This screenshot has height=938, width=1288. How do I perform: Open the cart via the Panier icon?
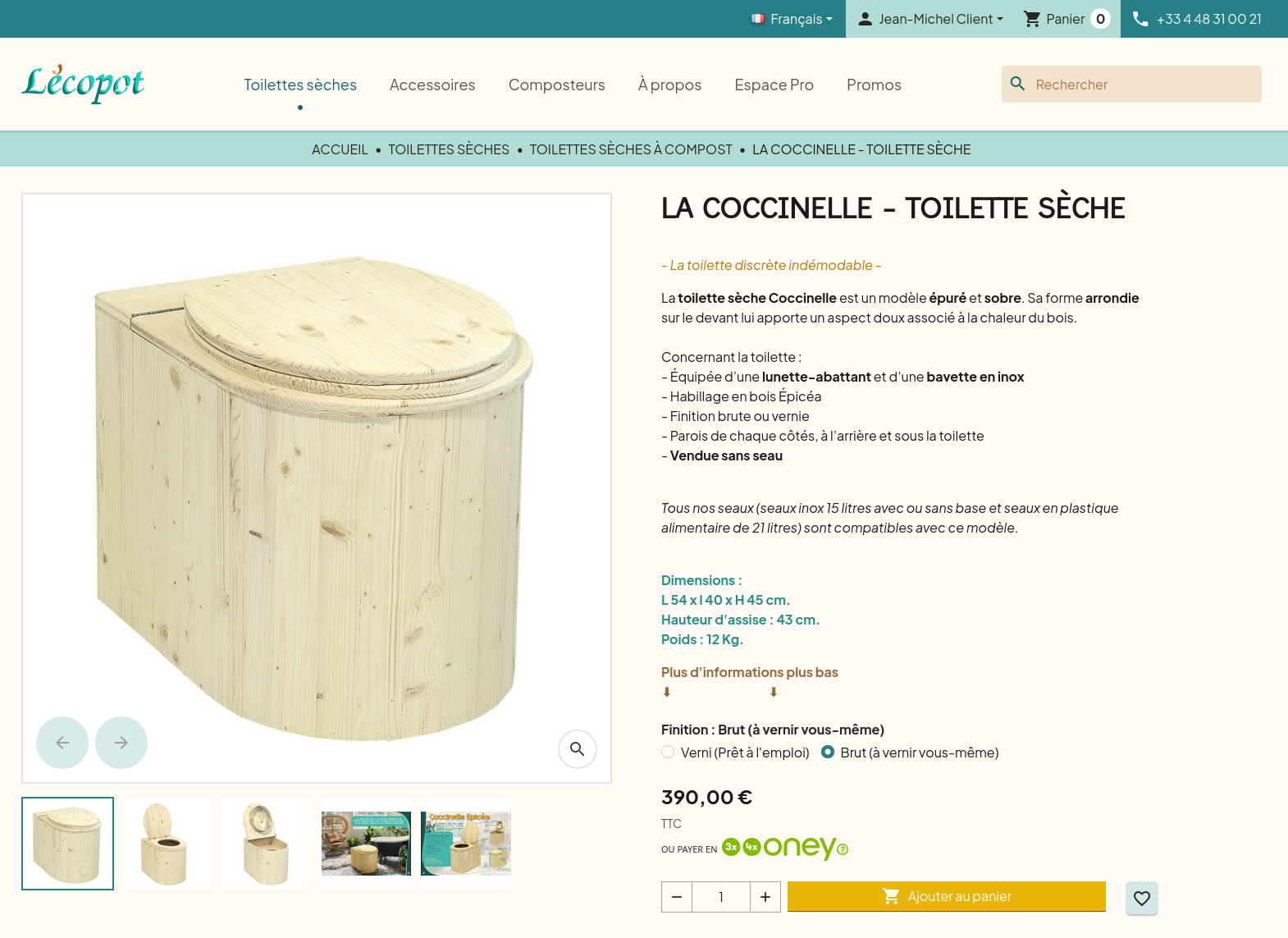click(1033, 18)
